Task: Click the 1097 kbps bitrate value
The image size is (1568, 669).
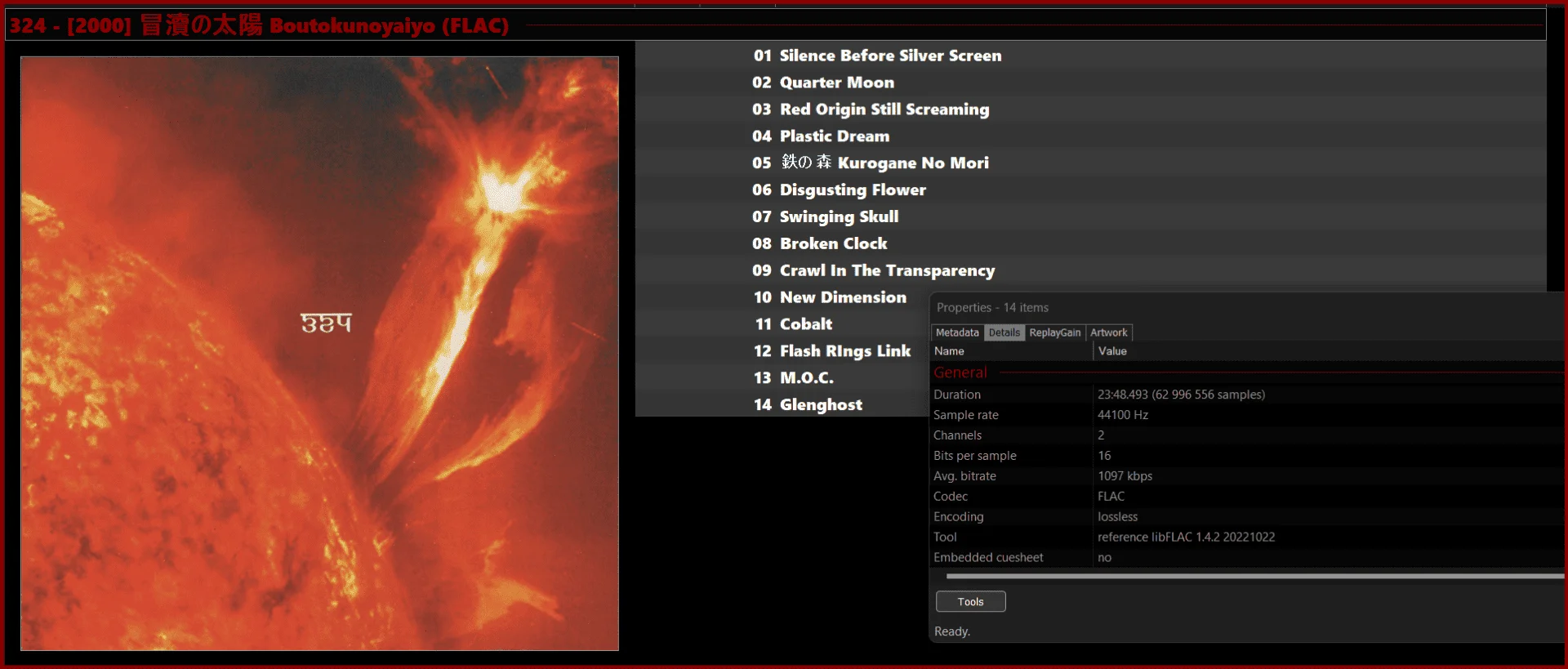Action: coord(1125,476)
